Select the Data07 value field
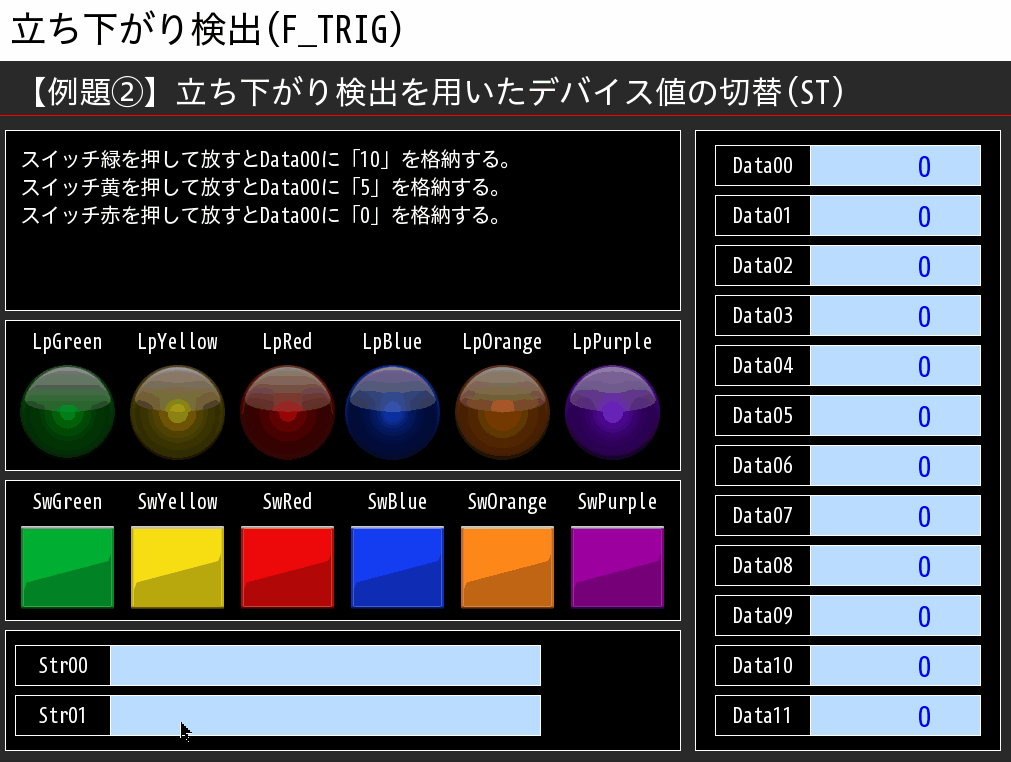Screen dimensions: 1011x762 click(x=895, y=516)
